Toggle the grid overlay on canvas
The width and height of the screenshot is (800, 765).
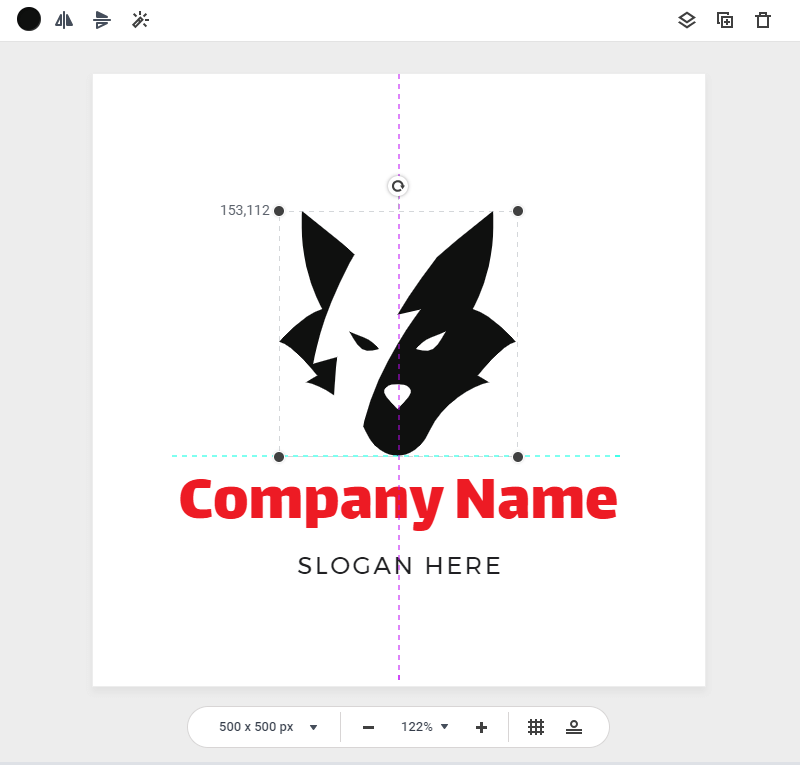click(x=536, y=727)
